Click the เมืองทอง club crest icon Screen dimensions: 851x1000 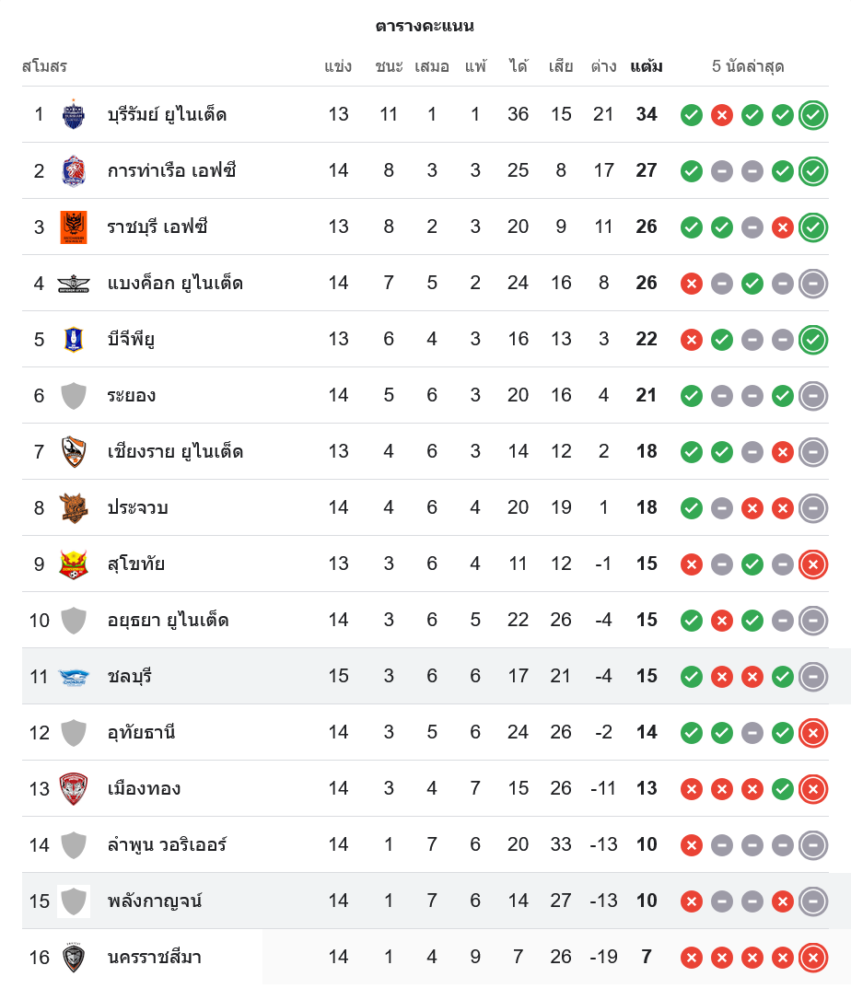[74, 788]
